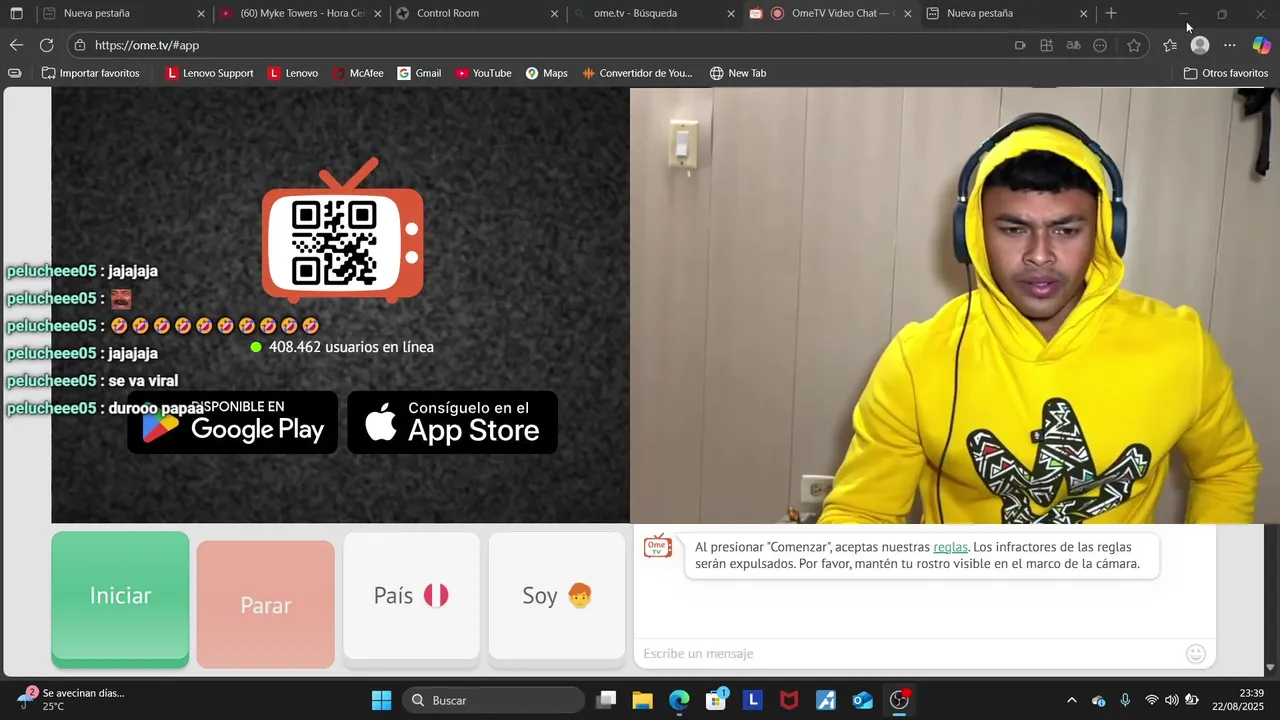Viewport: 1280px width, 720px height.
Task: Click the address bar URL
Action: tap(147, 45)
